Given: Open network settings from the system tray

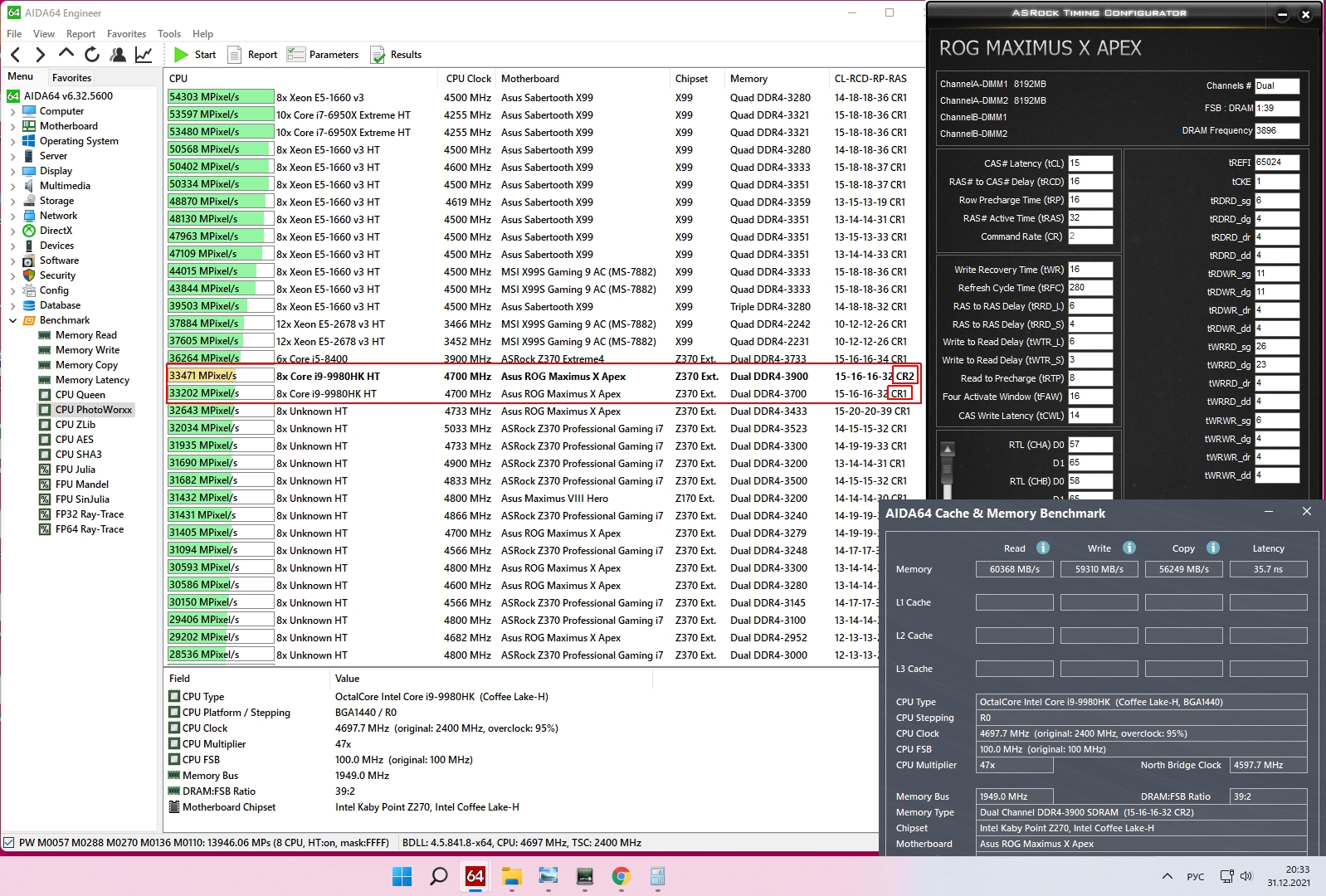Looking at the screenshot, I should click(x=1226, y=876).
